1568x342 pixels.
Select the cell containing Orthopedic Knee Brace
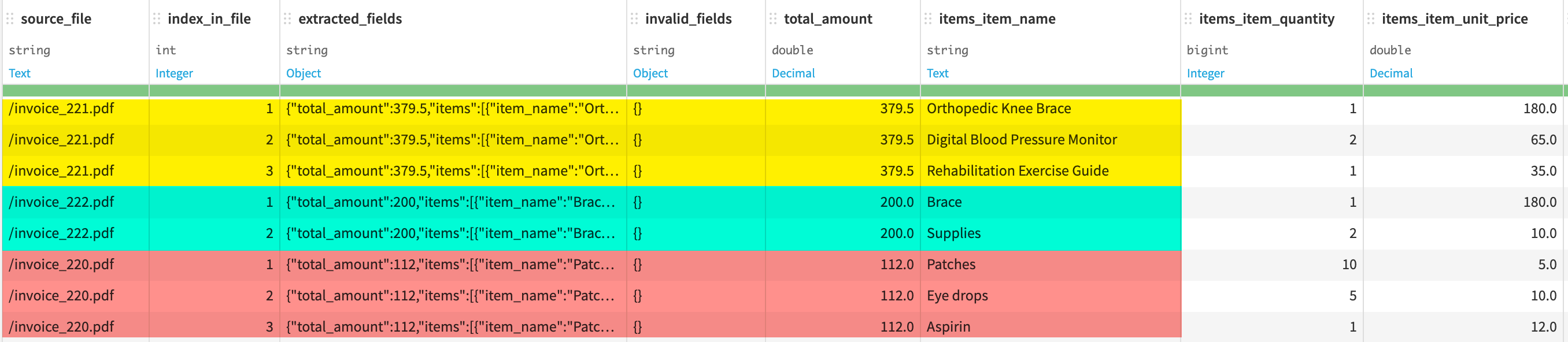click(x=999, y=109)
